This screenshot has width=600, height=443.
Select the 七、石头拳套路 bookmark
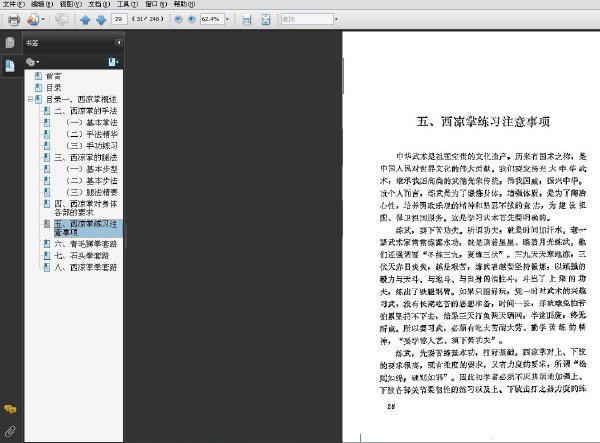(x=82, y=255)
